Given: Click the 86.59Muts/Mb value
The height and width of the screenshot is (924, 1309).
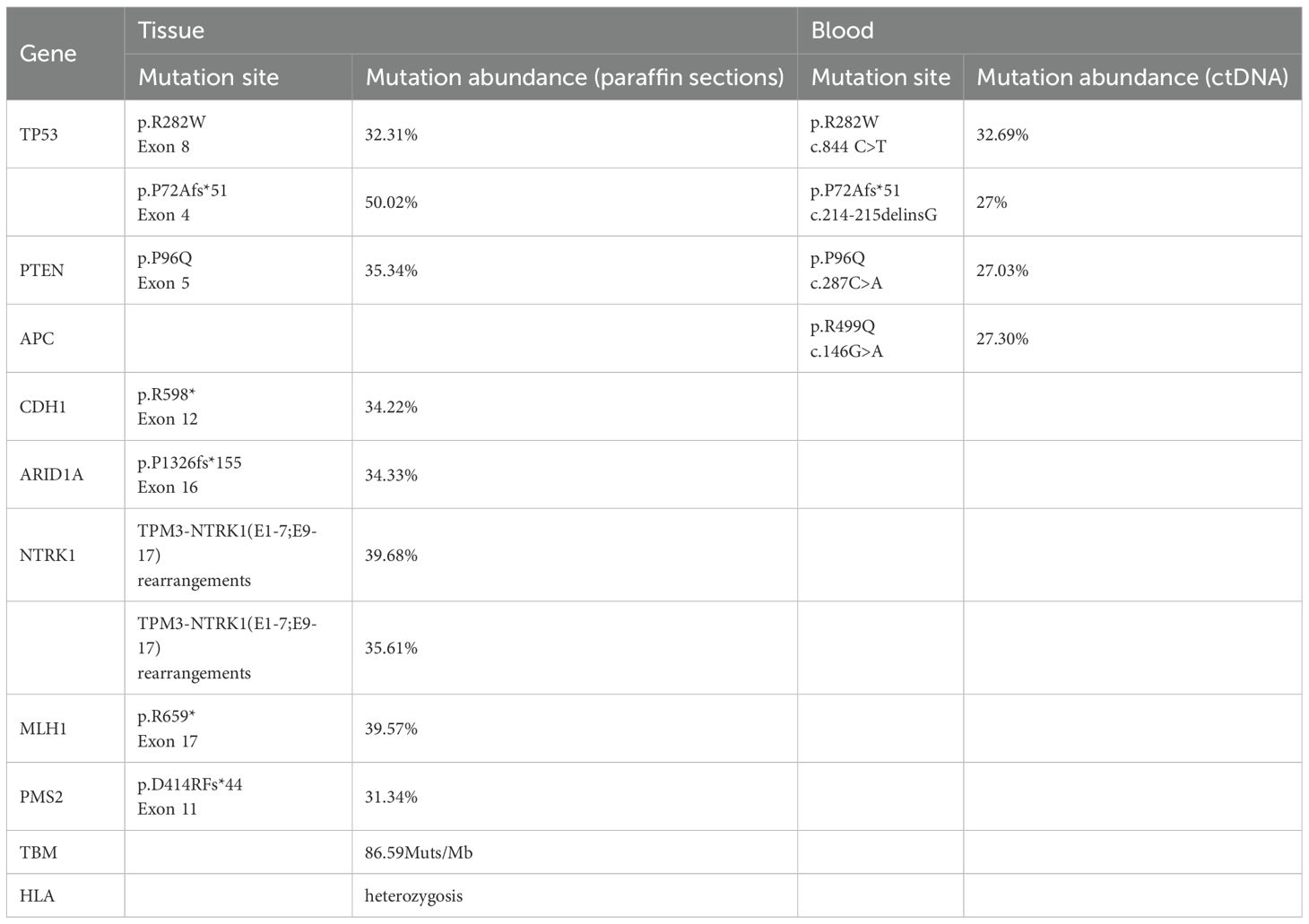Looking at the screenshot, I should [x=418, y=852].
